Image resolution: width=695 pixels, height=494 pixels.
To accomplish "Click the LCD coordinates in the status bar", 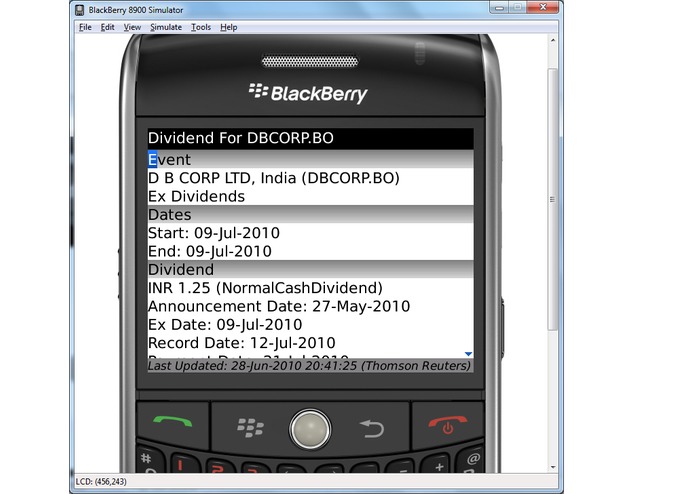I will tap(101, 481).
